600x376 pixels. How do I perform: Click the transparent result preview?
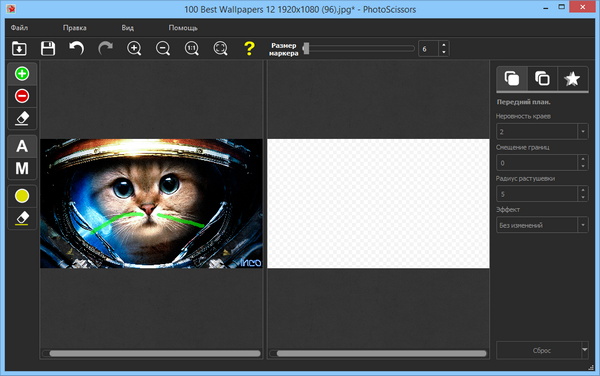point(378,203)
